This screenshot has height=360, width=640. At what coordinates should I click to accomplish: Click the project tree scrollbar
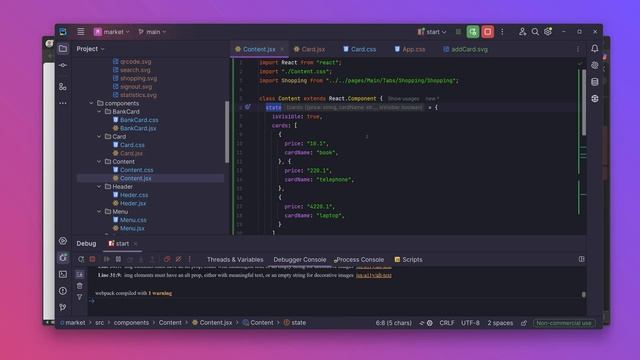click(x=227, y=132)
